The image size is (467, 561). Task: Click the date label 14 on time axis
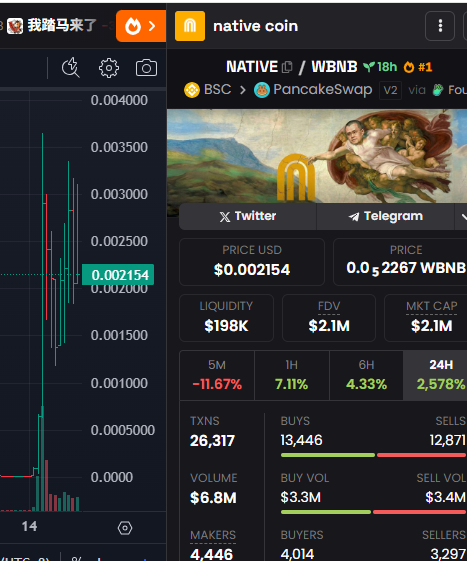(x=29, y=526)
